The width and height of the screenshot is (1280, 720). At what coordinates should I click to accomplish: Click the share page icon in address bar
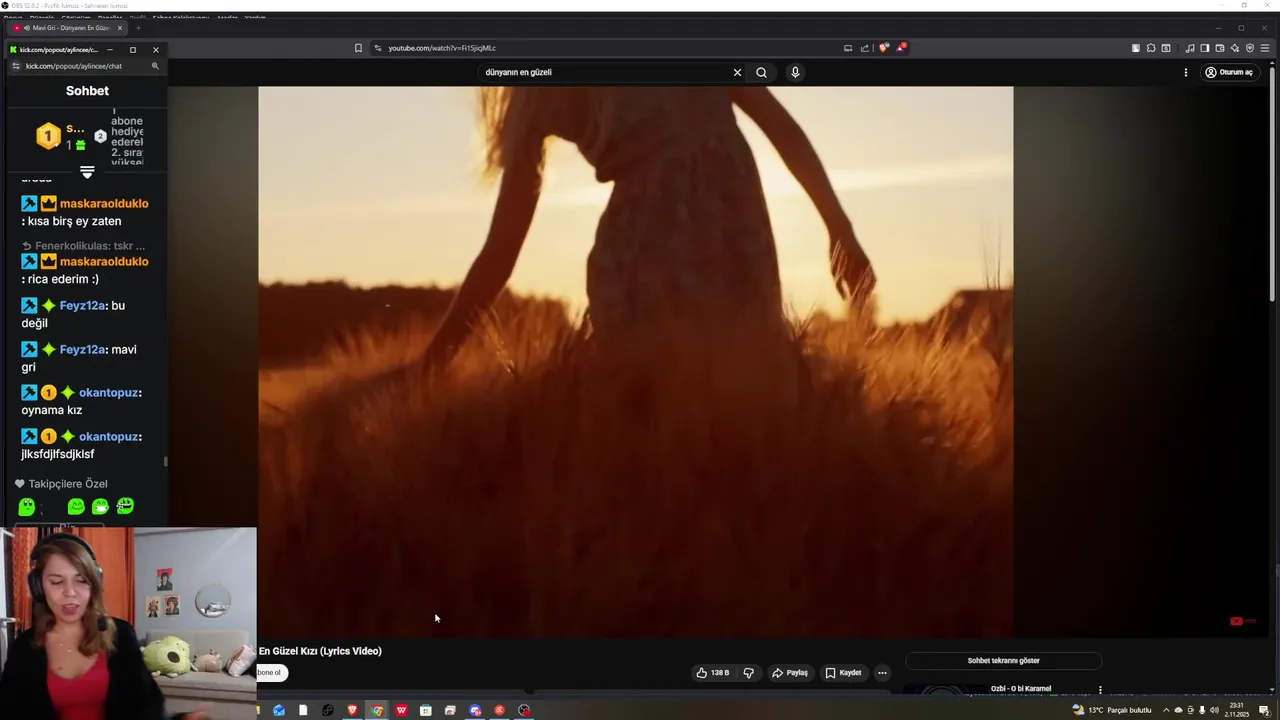click(865, 48)
